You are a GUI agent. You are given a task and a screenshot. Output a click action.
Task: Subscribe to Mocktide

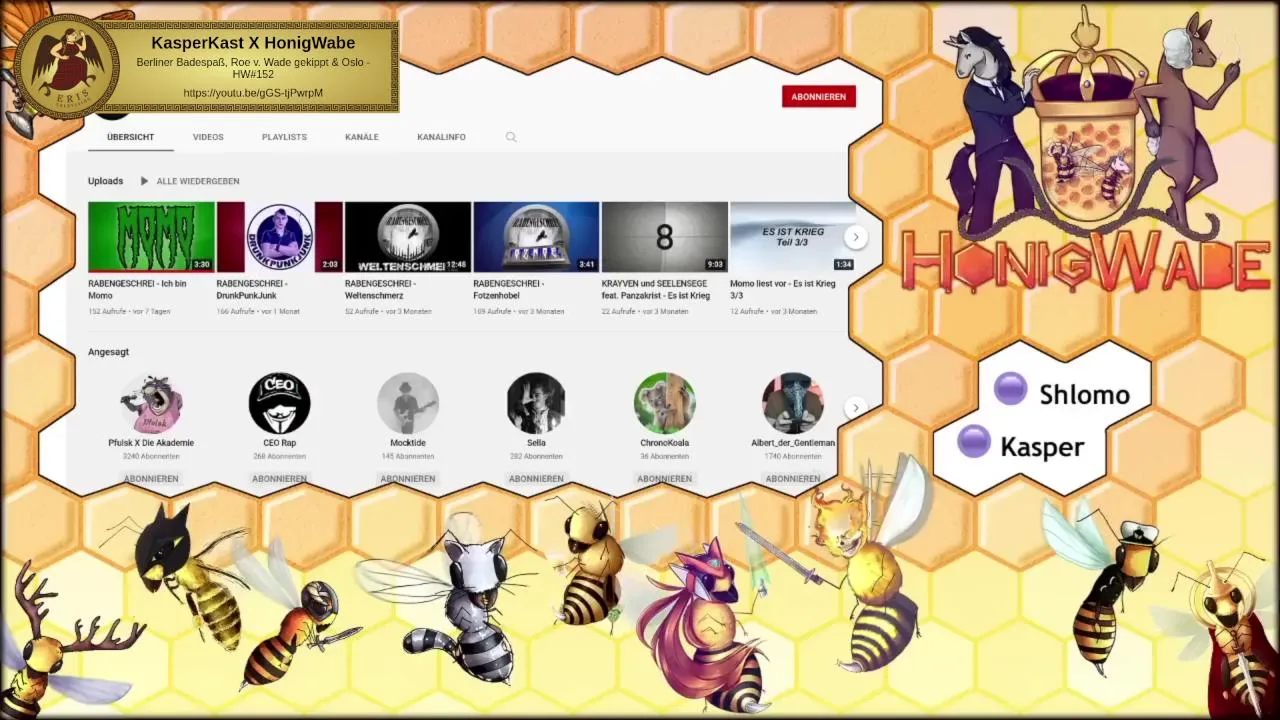pos(408,479)
